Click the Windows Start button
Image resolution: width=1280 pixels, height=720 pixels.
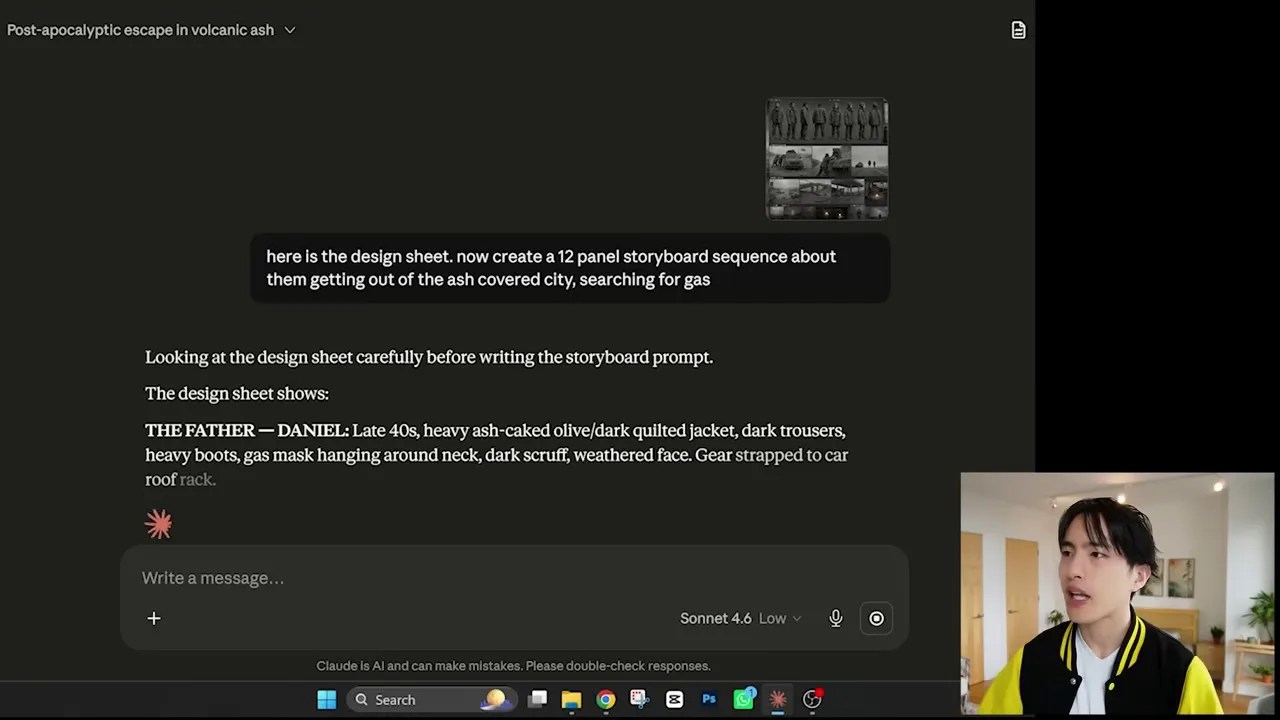coord(327,699)
